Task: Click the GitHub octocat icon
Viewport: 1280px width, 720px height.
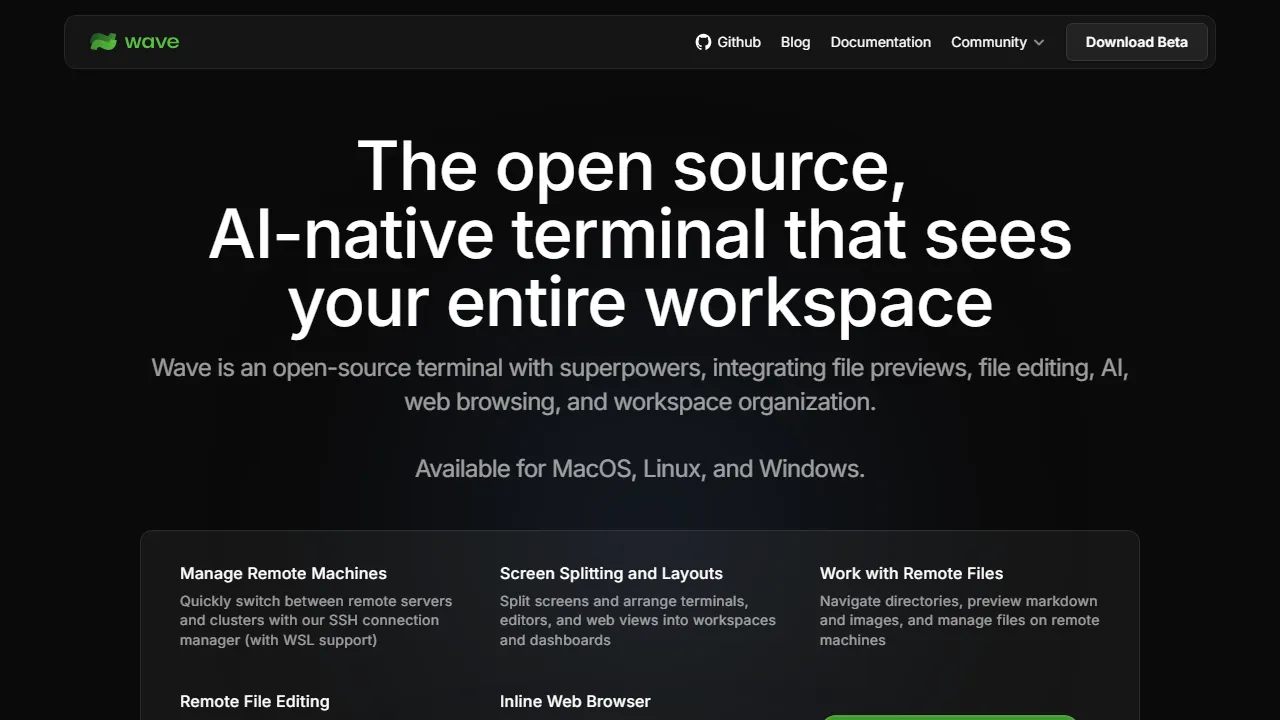Action: (703, 42)
